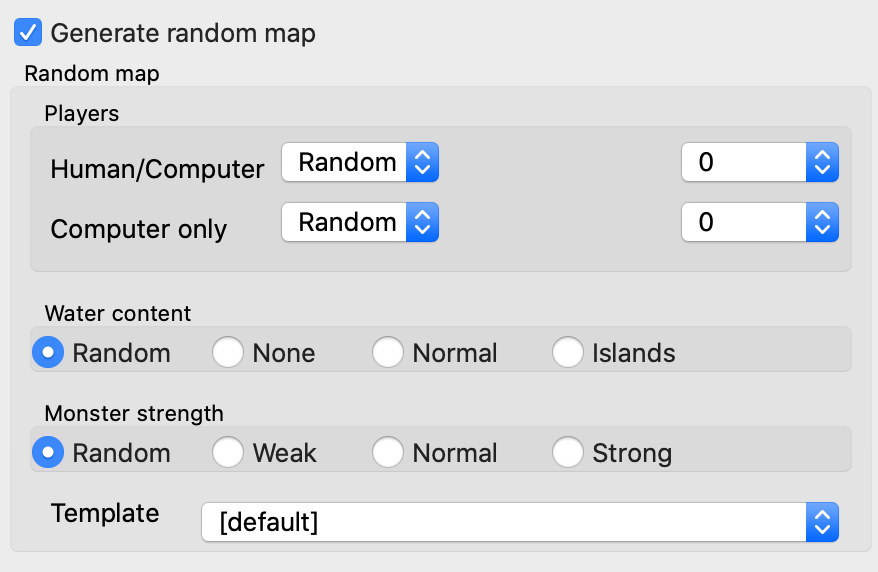Open Computer only player count dropdown showing 0

(x=759, y=223)
